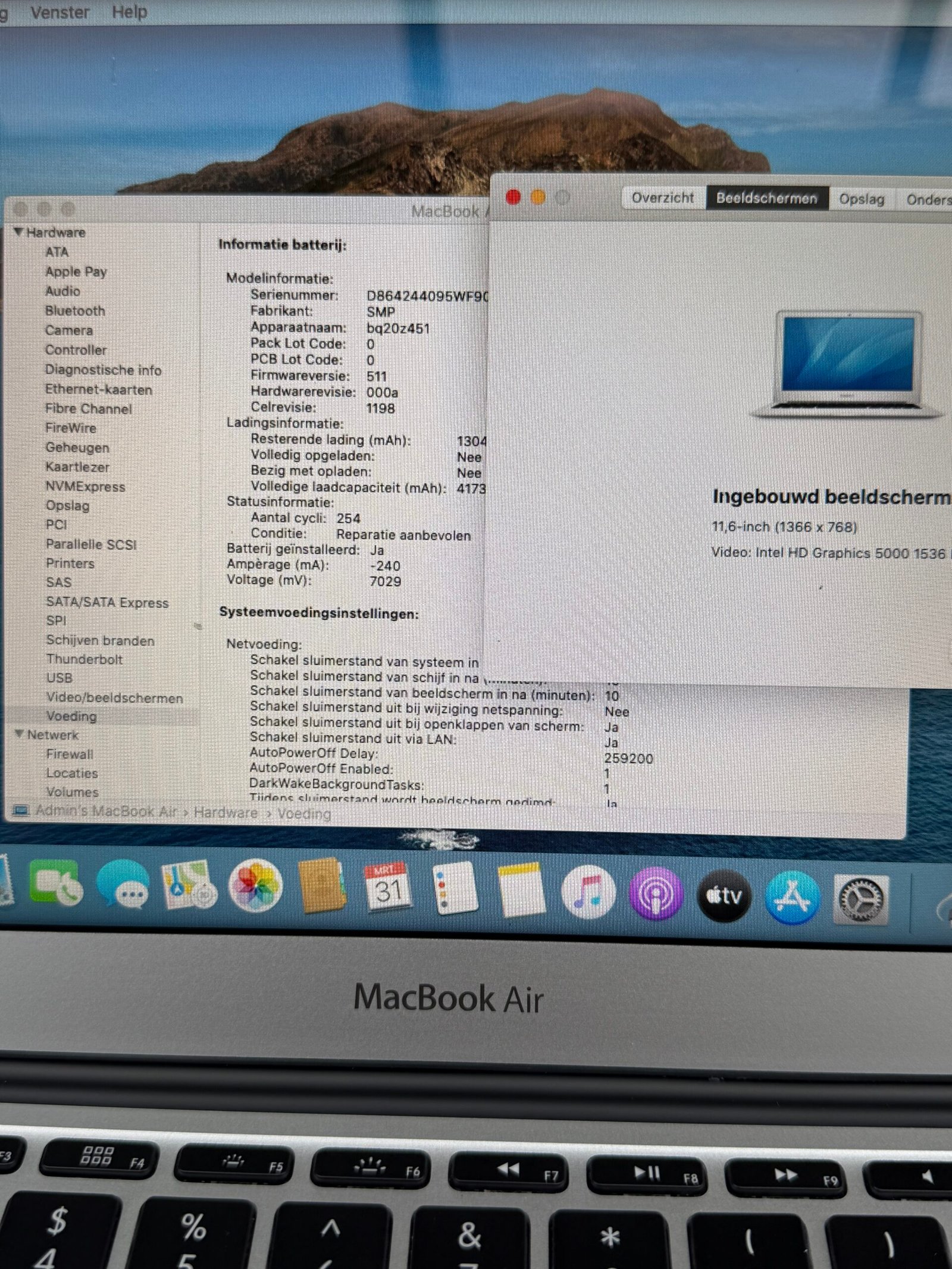The image size is (952, 1269).
Task: Minimize the About This Mac window
Action: (x=538, y=198)
